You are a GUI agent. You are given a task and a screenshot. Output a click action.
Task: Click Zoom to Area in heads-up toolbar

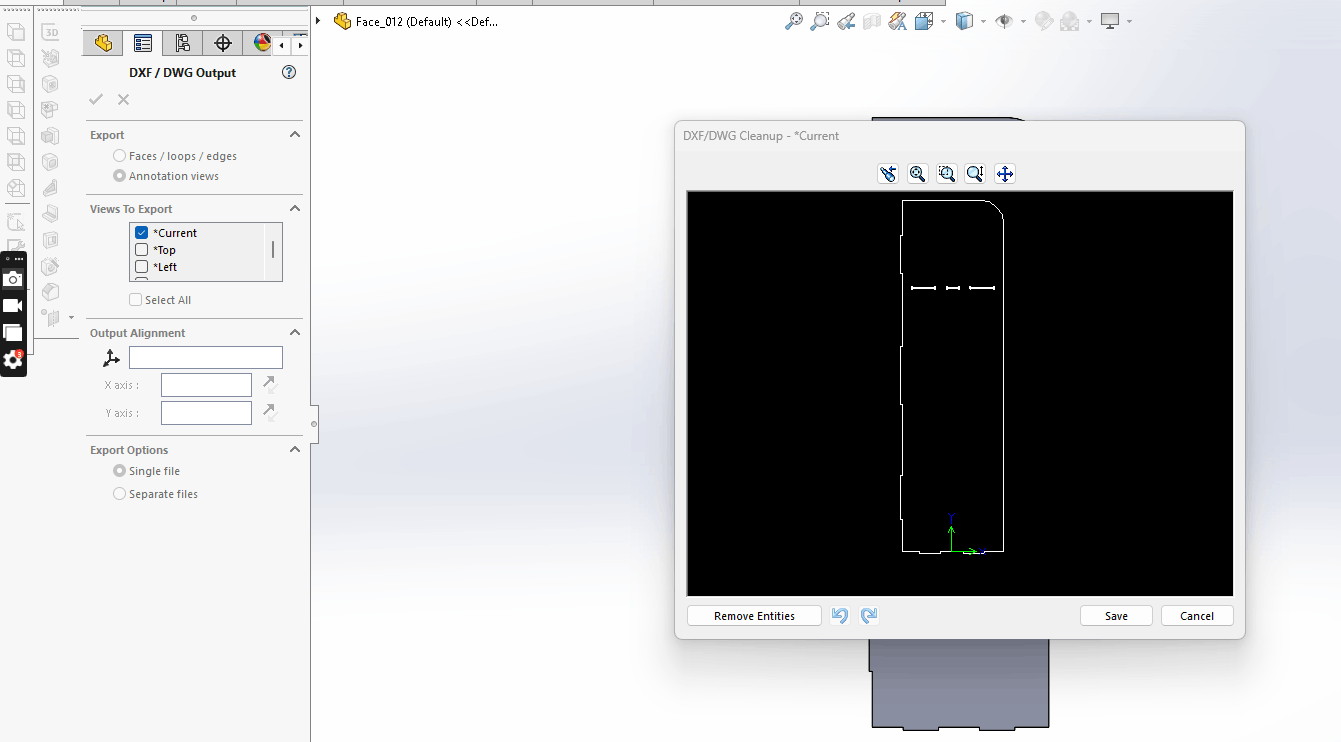[819, 21]
